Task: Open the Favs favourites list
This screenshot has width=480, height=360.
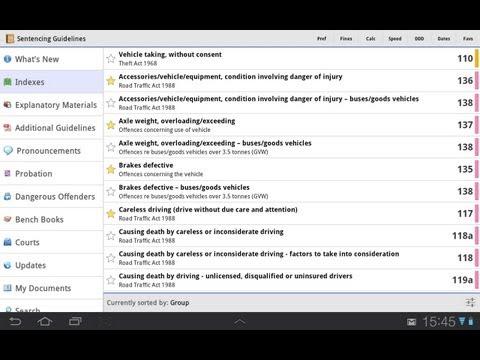Action: (468, 39)
